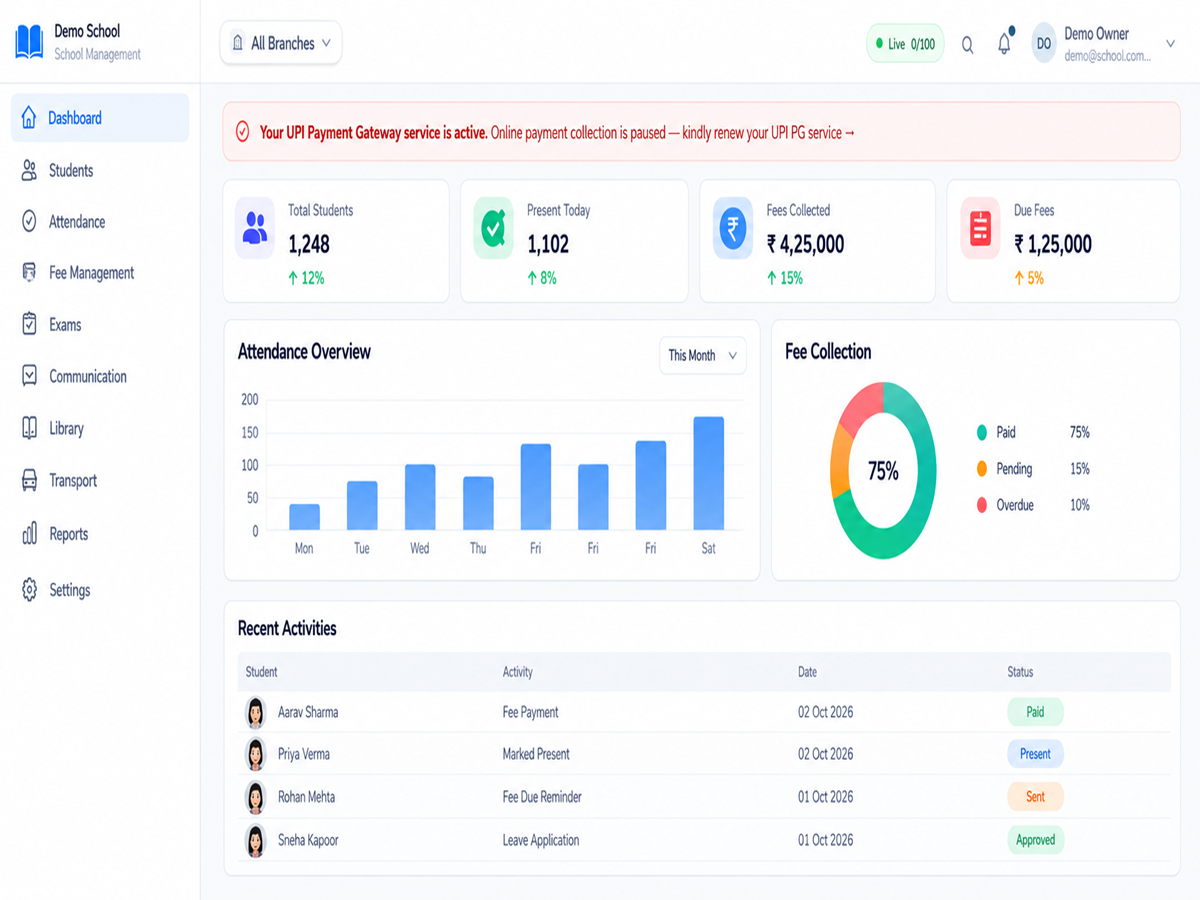1200x900 pixels.
Task: Click the Activity column header
Action: (x=518, y=672)
